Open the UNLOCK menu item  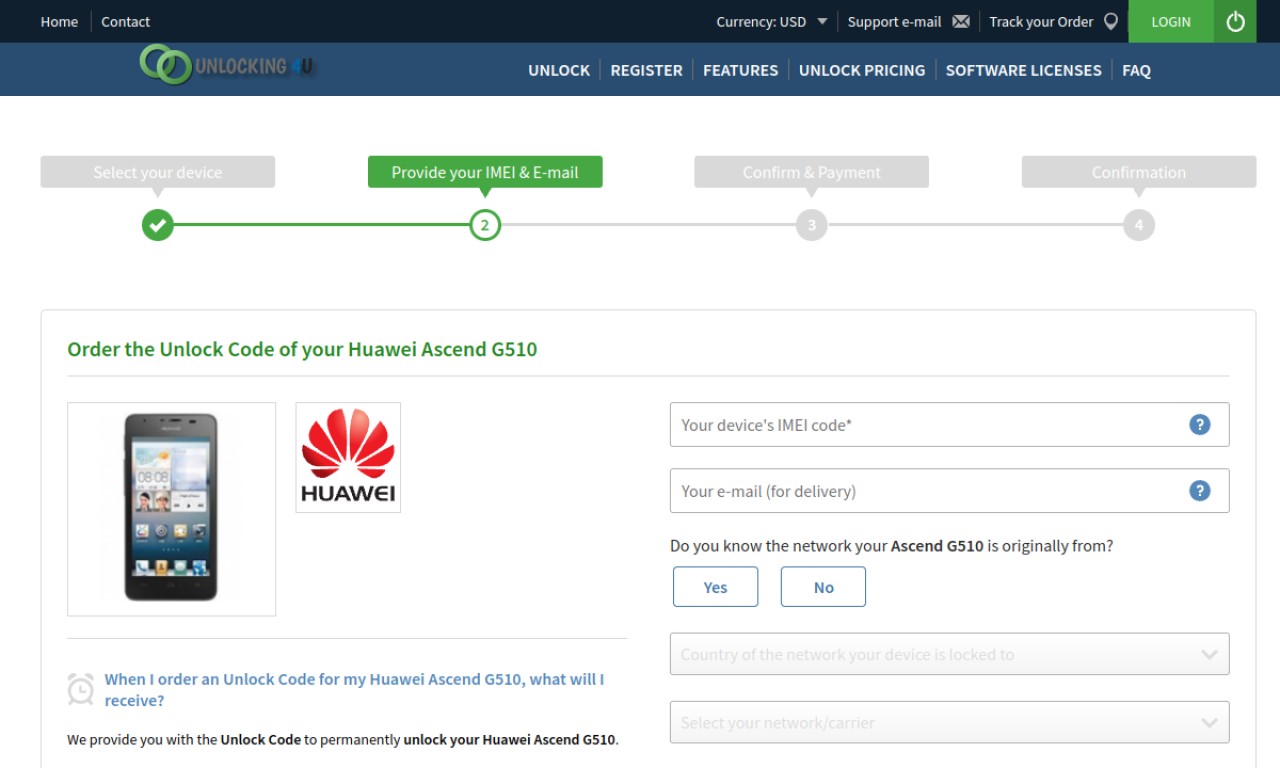(559, 70)
